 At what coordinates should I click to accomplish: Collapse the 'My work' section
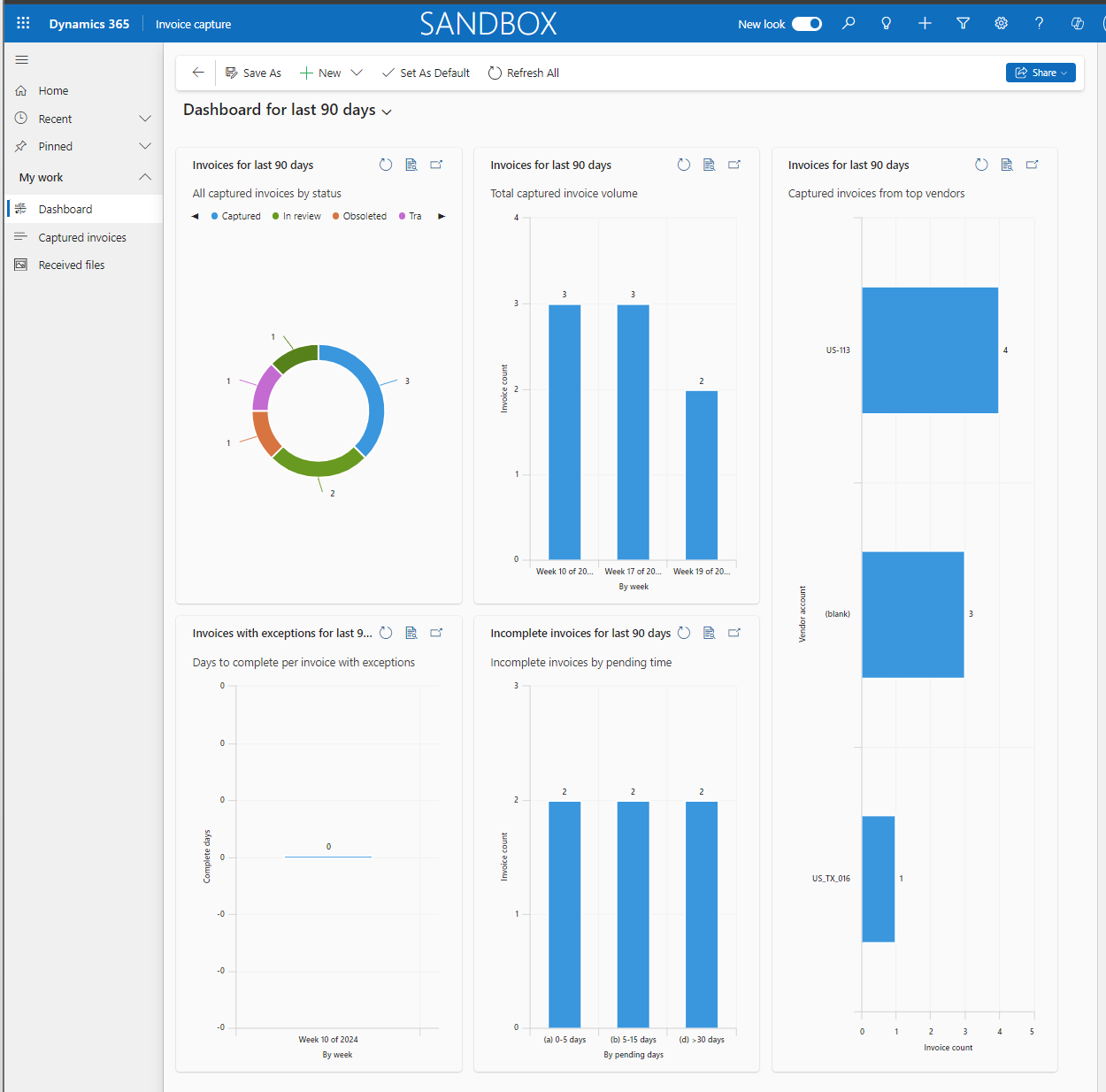[x=144, y=177]
